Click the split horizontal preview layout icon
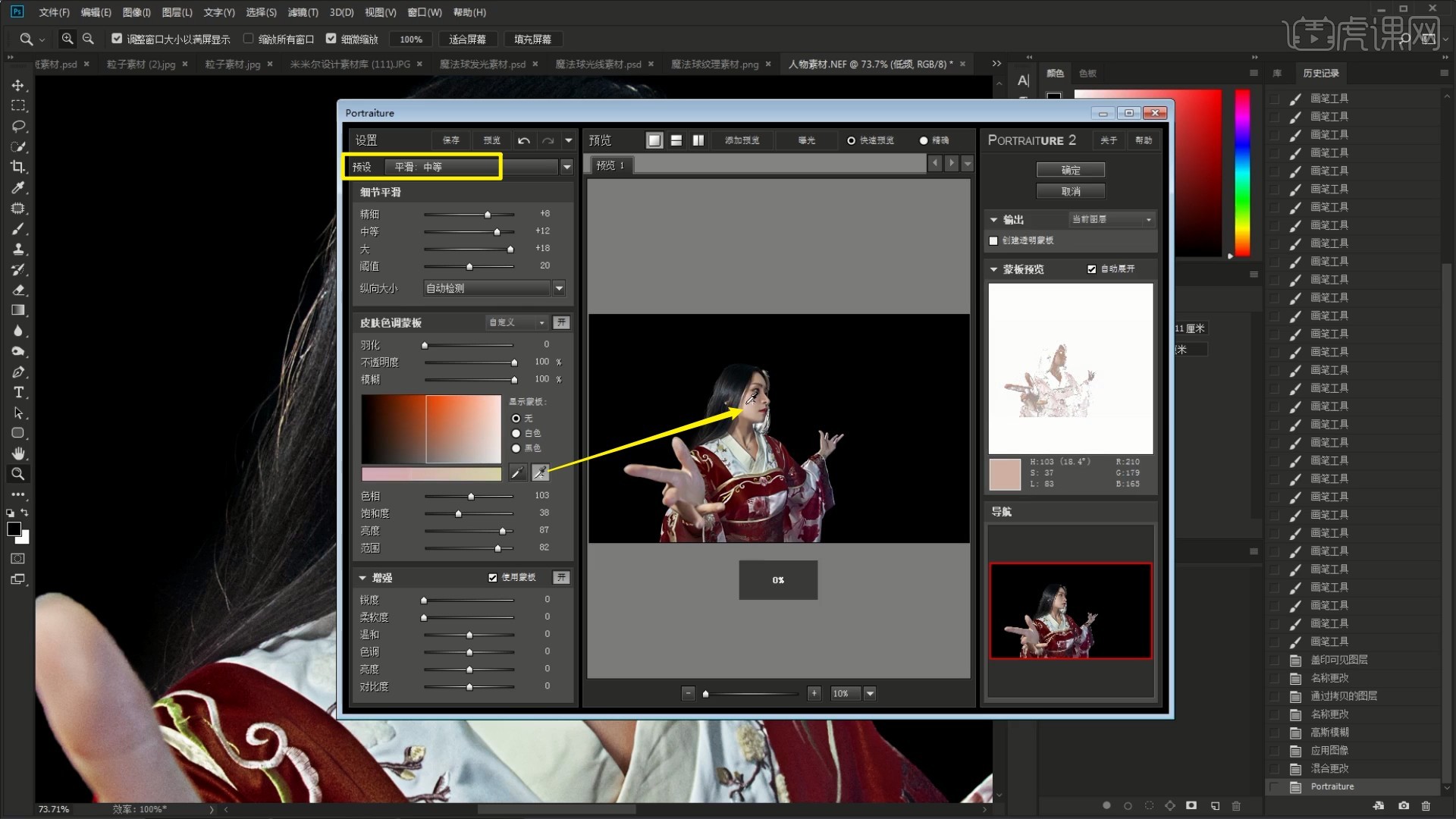 click(x=676, y=140)
